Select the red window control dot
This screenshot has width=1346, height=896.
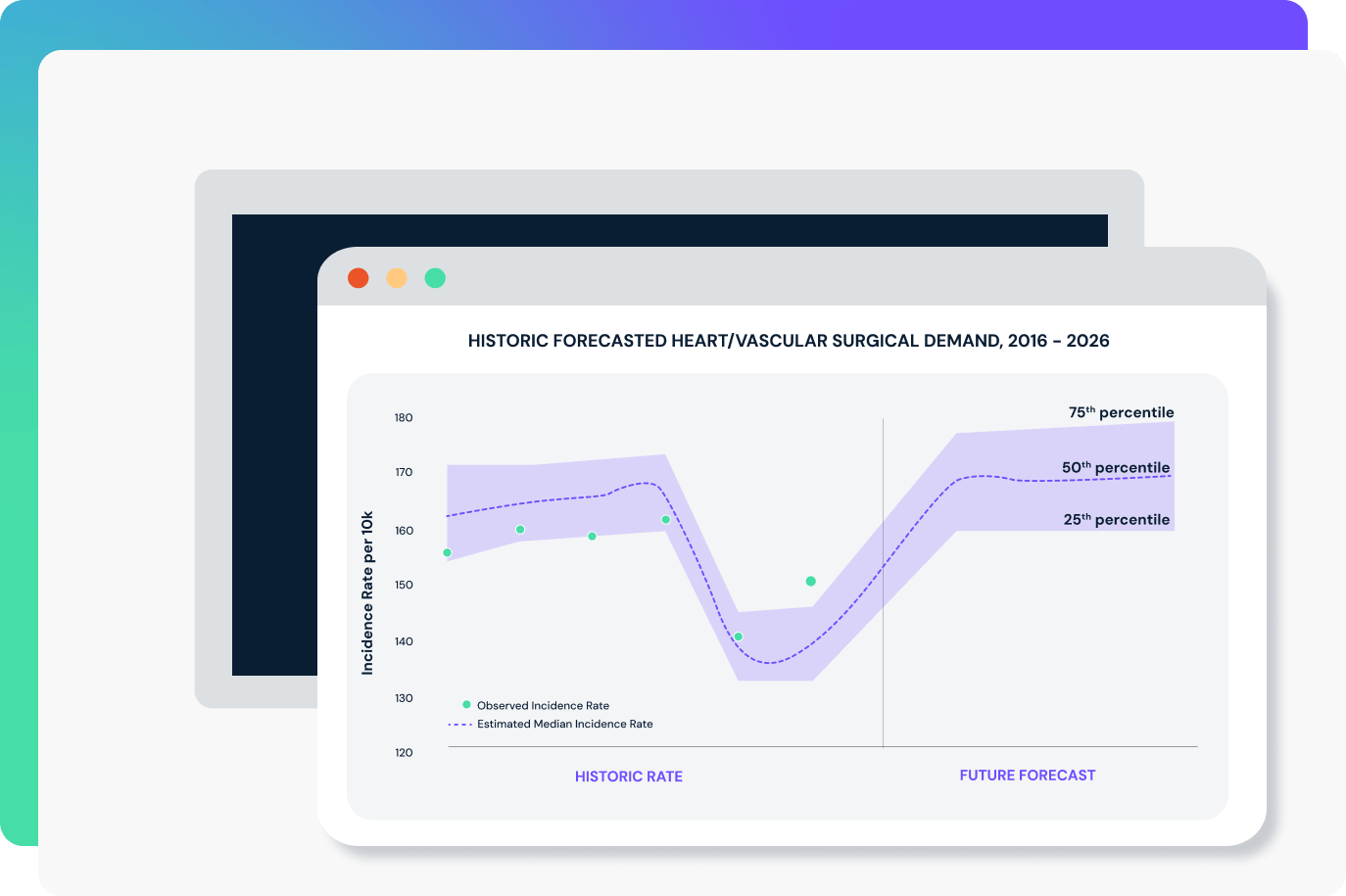click(x=359, y=278)
